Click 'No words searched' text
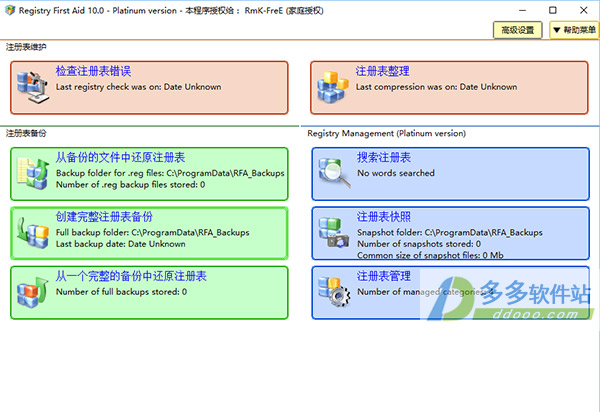This screenshot has height=412, width=600. pos(396,173)
